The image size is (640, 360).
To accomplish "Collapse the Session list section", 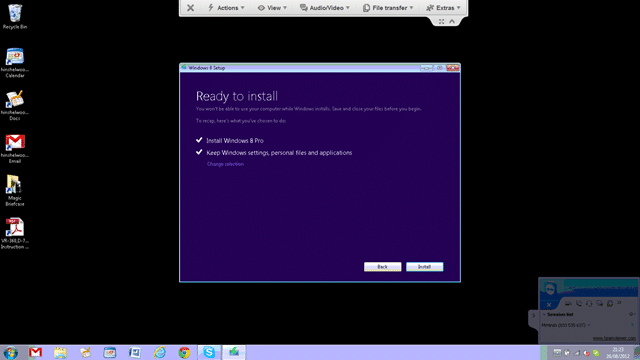I will click(x=544, y=315).
